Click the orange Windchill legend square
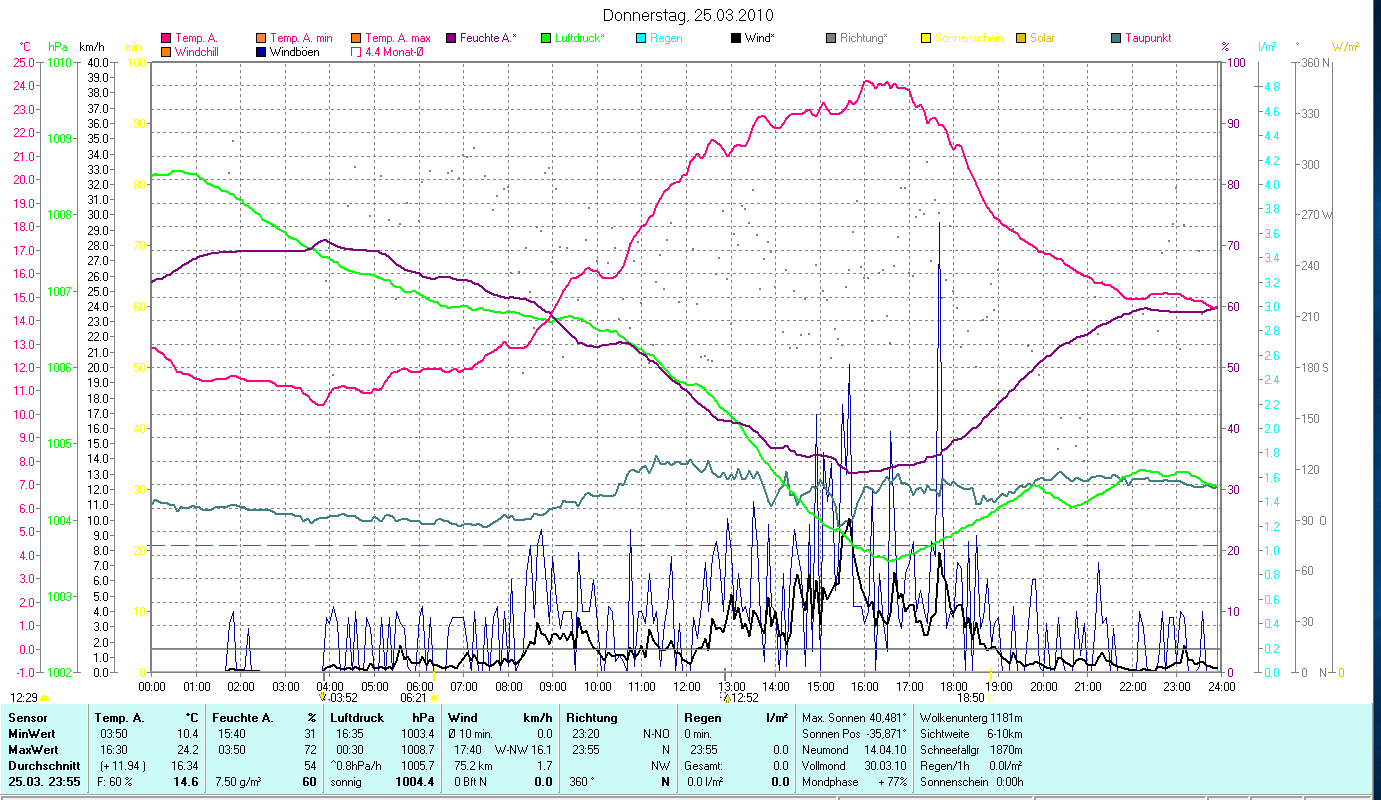 [166, 52]
